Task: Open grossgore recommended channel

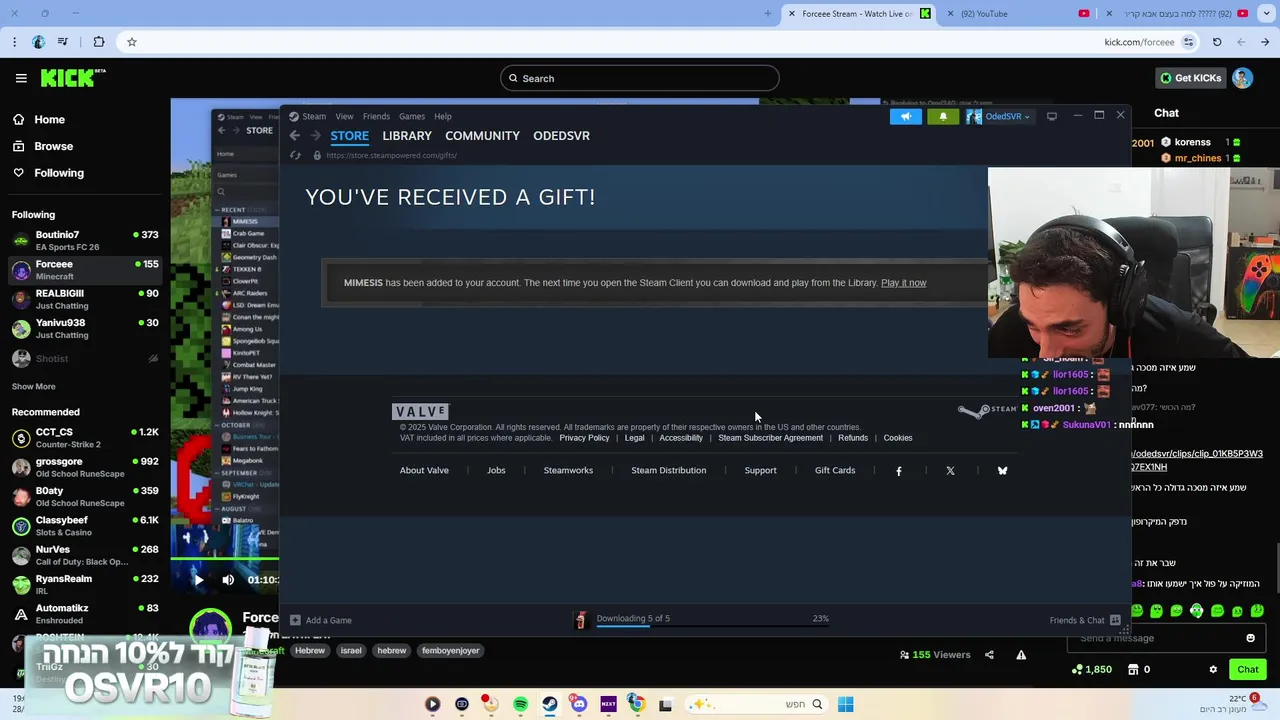Action: (x=85, y=467)
